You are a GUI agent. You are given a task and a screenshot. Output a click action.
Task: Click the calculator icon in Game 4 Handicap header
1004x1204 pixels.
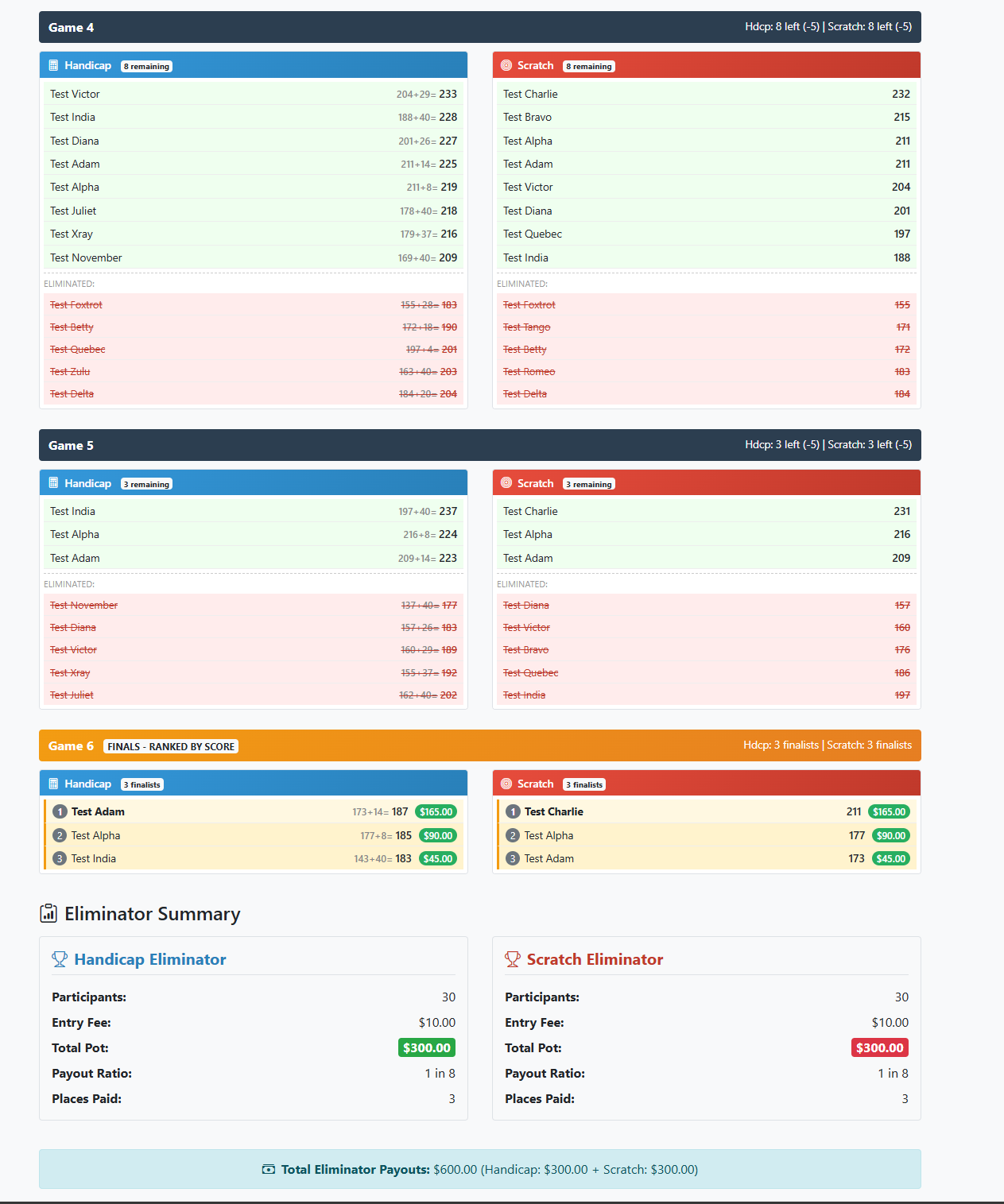click(53, 65)
